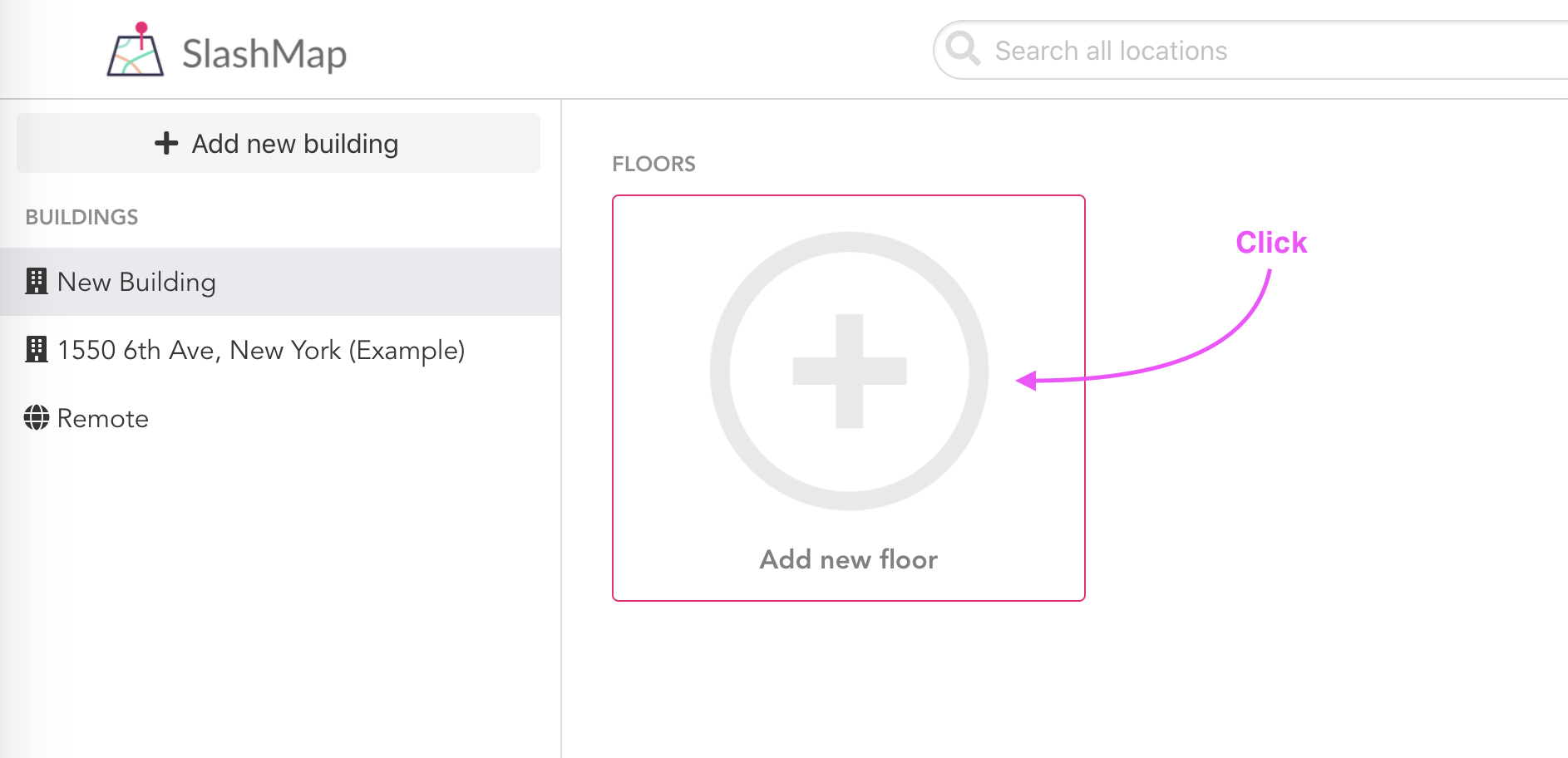Click the Add new building button label
Screen dimensions: 1568x758
pos(295,144)
